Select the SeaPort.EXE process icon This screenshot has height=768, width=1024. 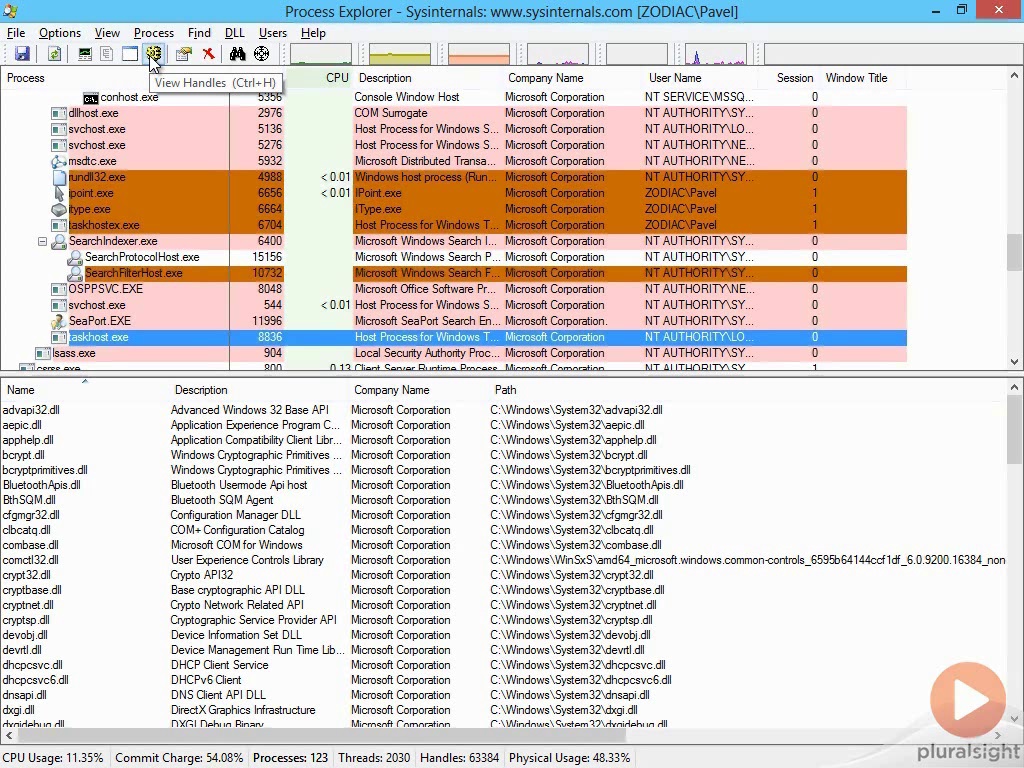click(59, 321)
